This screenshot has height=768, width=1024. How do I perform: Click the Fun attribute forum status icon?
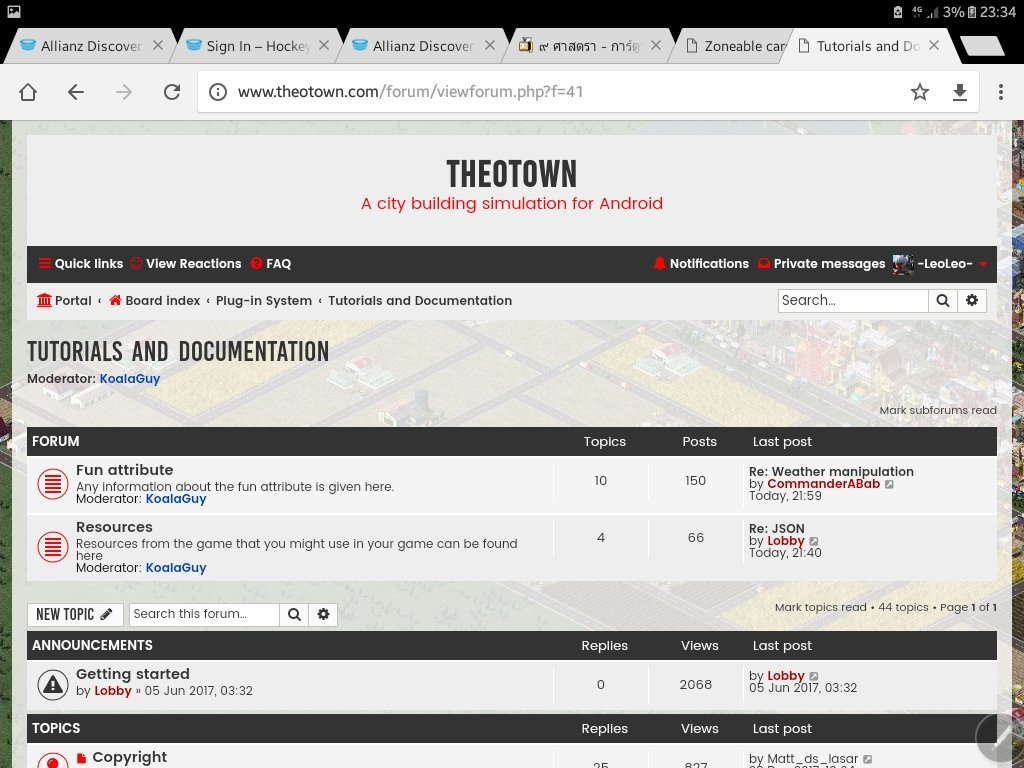click(53, 485)
